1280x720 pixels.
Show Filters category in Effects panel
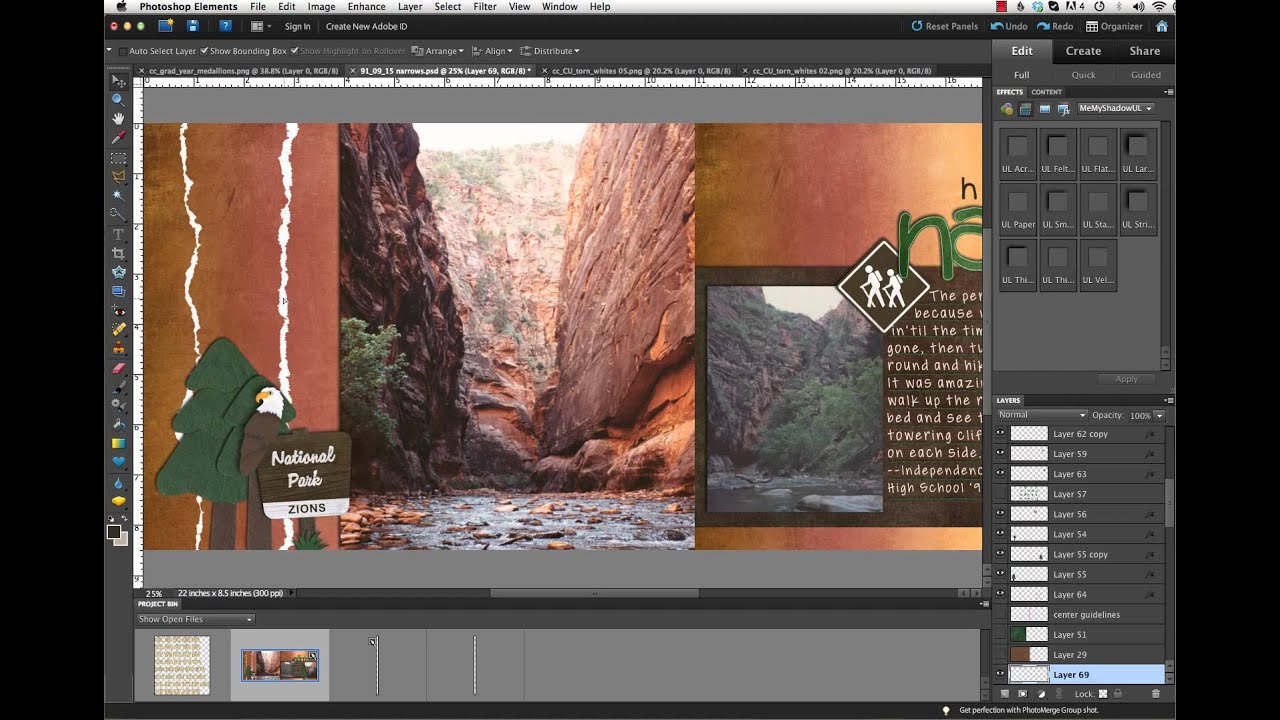pyautogui.click(x=1007, y=109)
